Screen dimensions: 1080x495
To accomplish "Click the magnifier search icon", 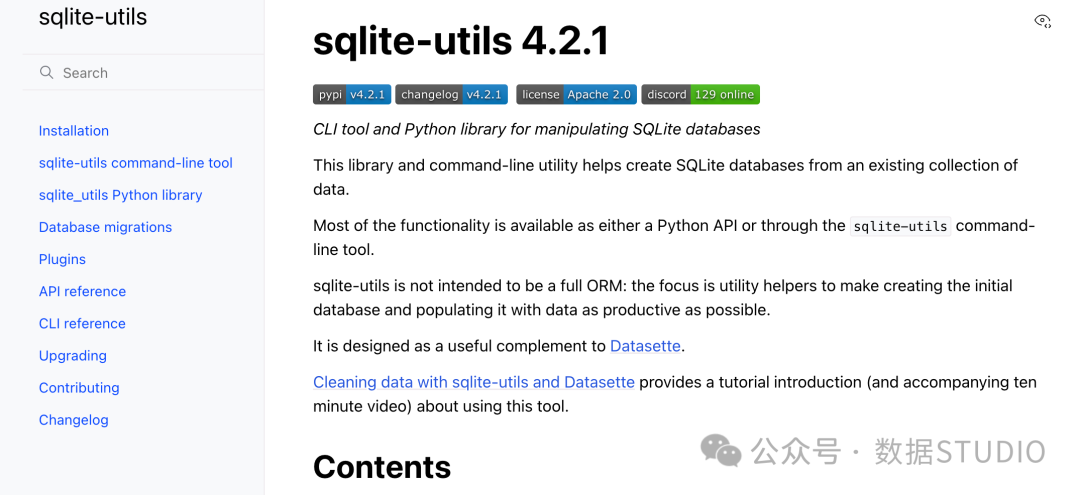I will 46,72.
